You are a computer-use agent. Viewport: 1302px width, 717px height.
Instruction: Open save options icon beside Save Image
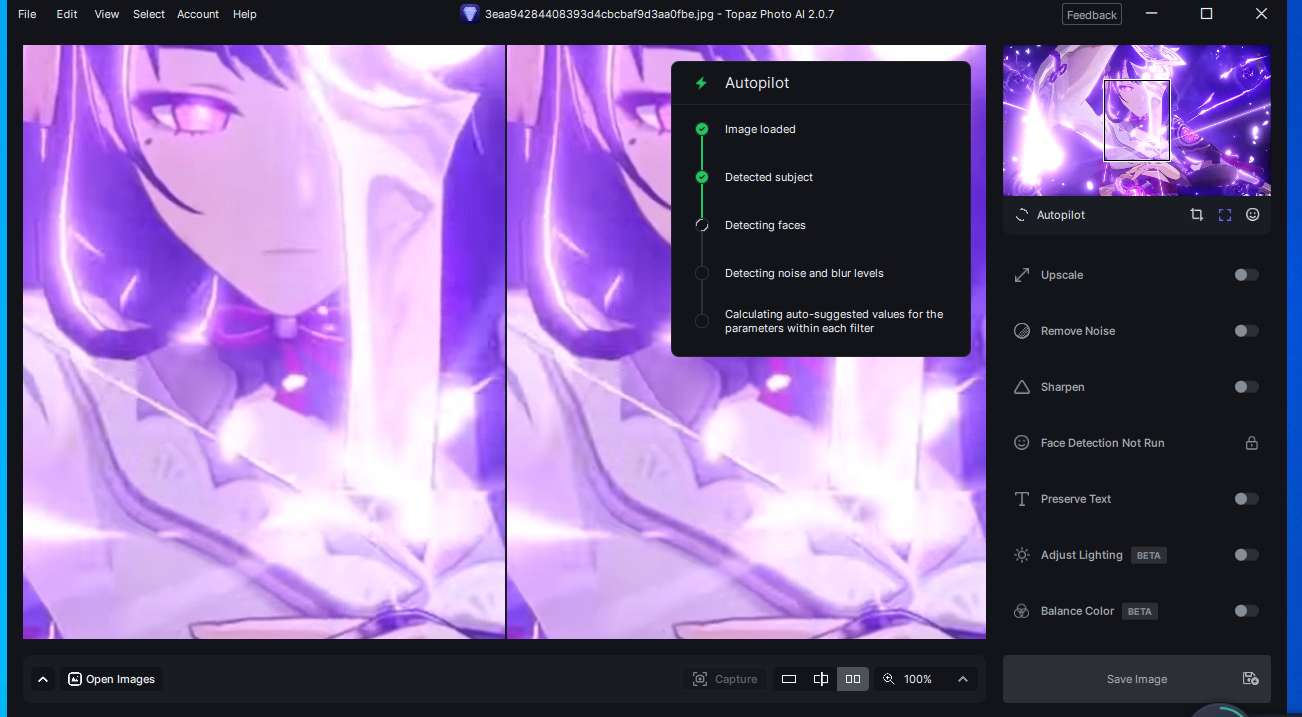point(1250,679)
